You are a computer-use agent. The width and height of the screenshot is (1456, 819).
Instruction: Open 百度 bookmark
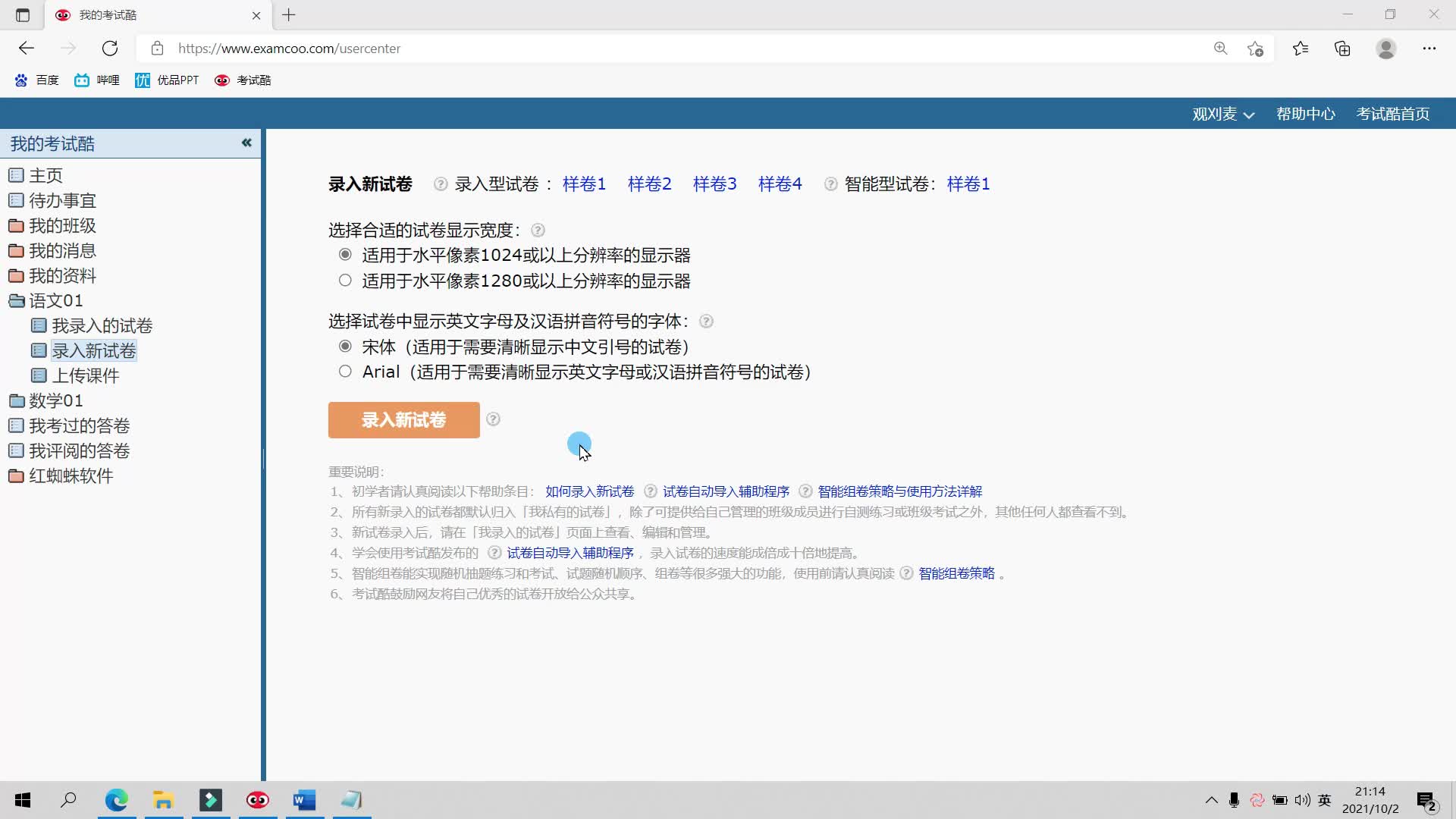(x=36, y=80)
